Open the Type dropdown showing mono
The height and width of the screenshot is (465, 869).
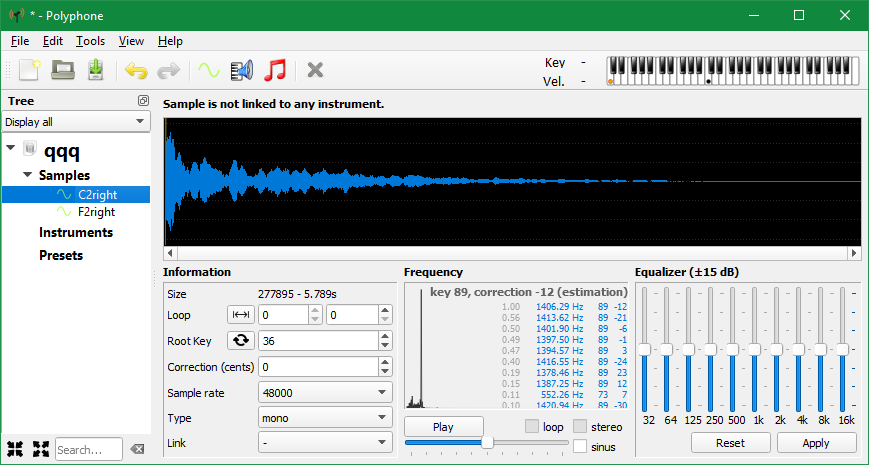pos(325,418)
